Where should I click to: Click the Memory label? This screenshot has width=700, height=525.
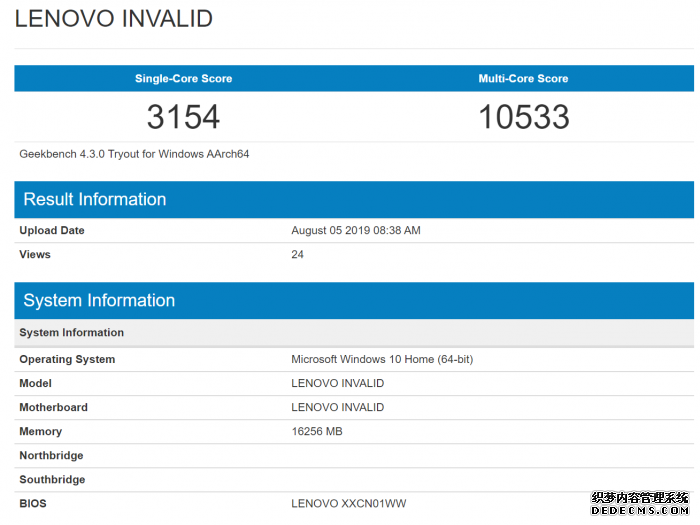[x=41, y=432]
